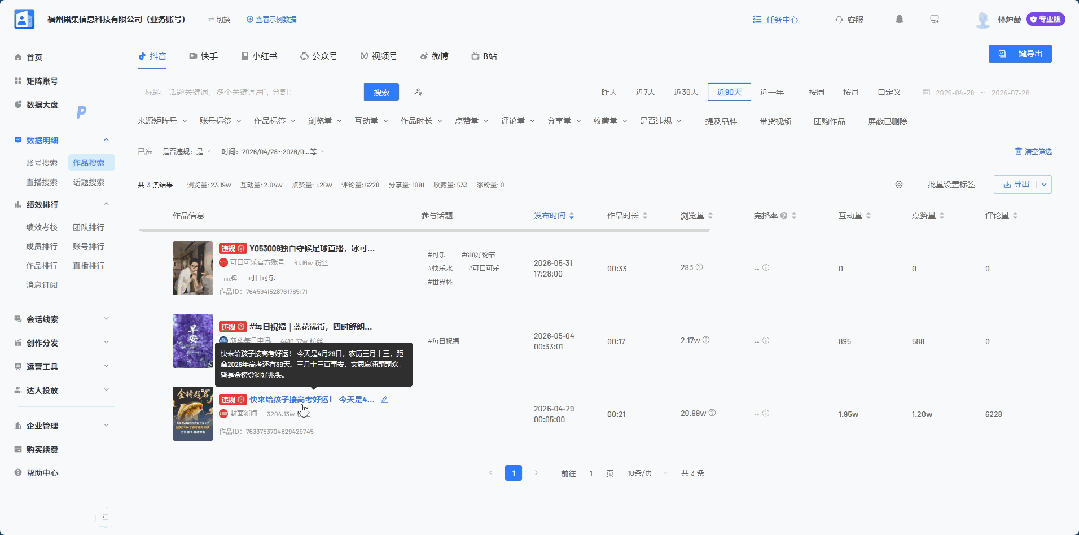Click the 清空筛选 trash icon
Image resolution: width=1079 pixels, height=535 pixels.
point(1018,151)
